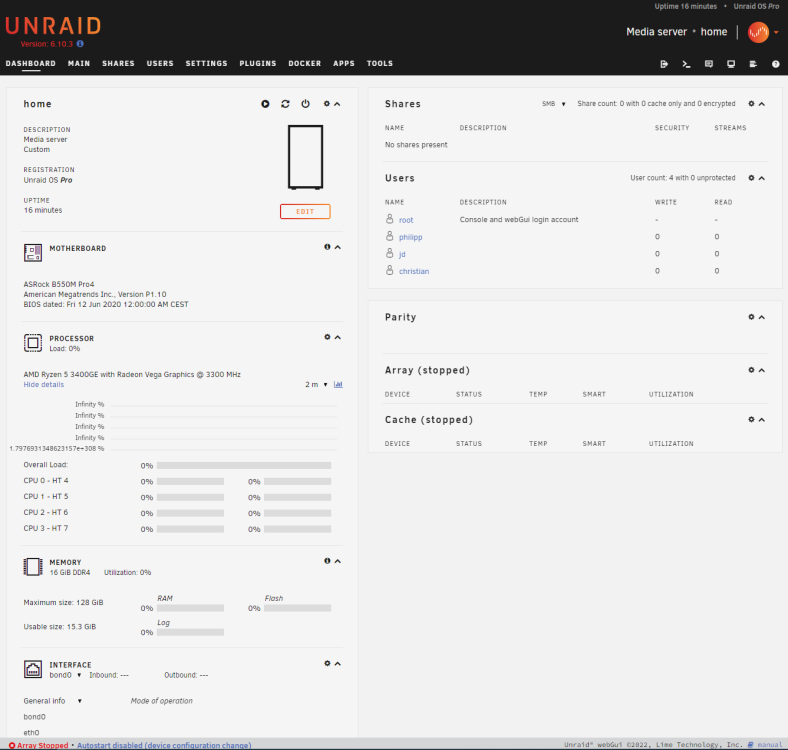Screen dimensions: 788x750
Task: Click the Array Stopped status text
Action: click(x=42, y=745)
